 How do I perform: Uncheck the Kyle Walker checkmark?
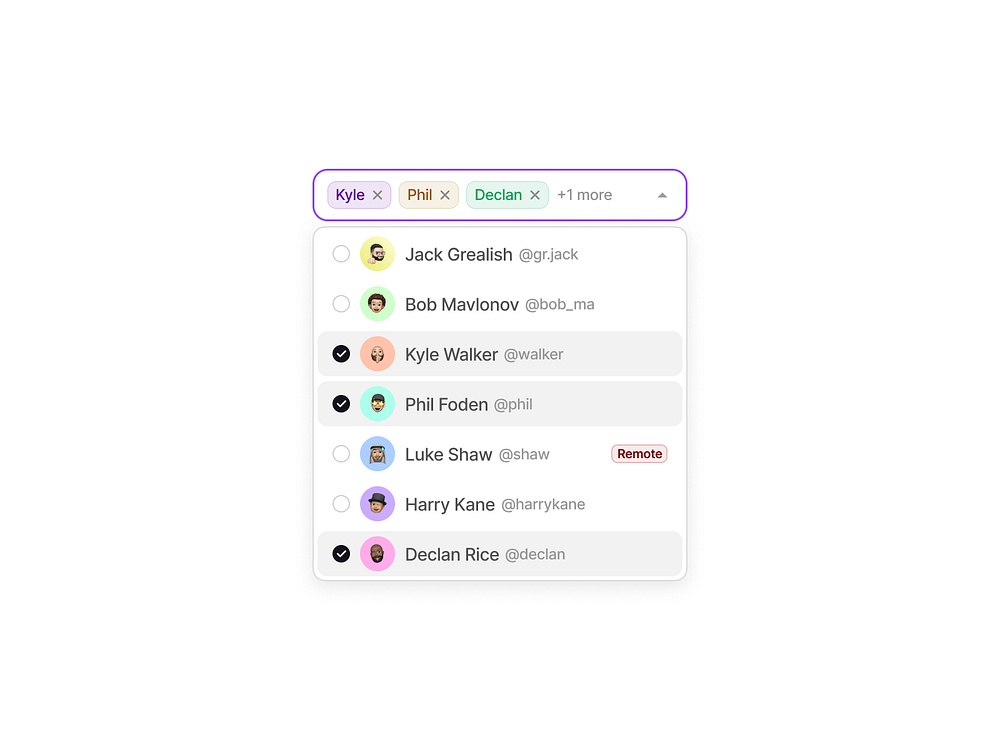click(341, 354)
